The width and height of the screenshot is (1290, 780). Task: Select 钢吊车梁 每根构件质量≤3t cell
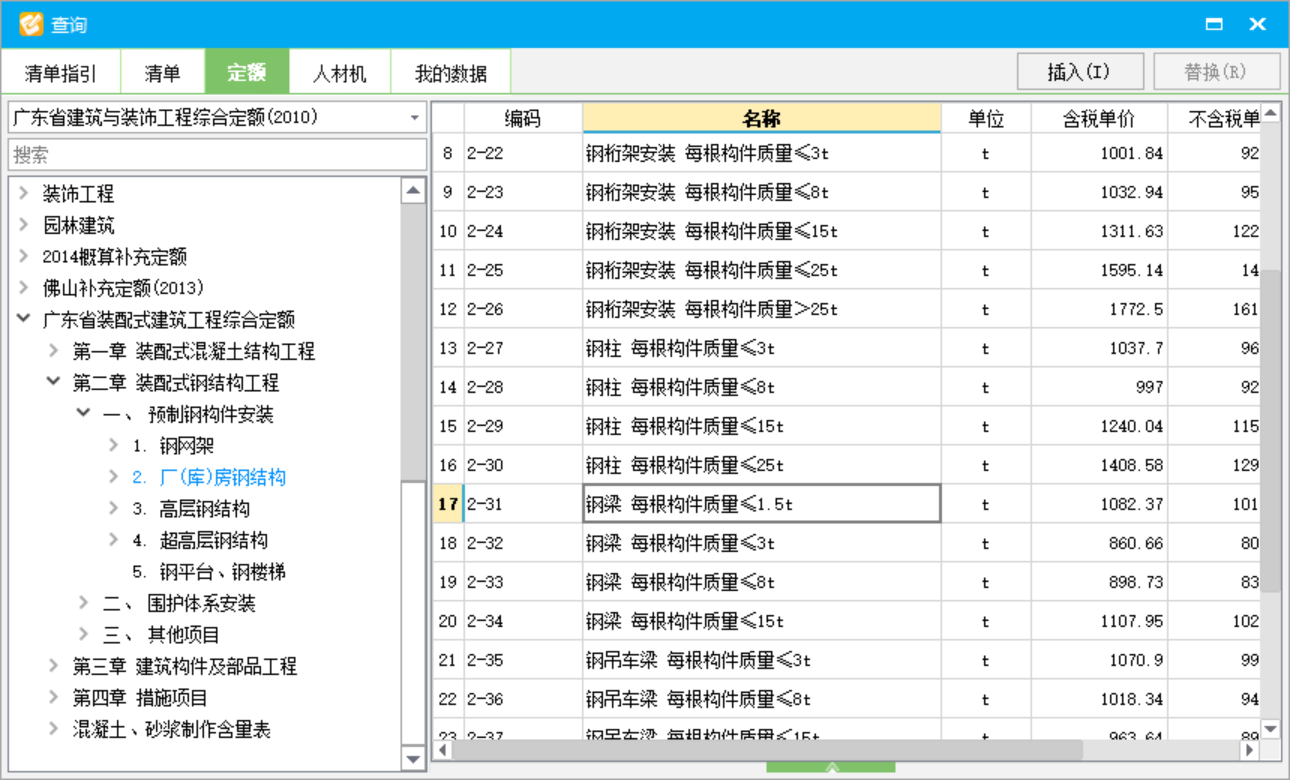coord(762,660)
